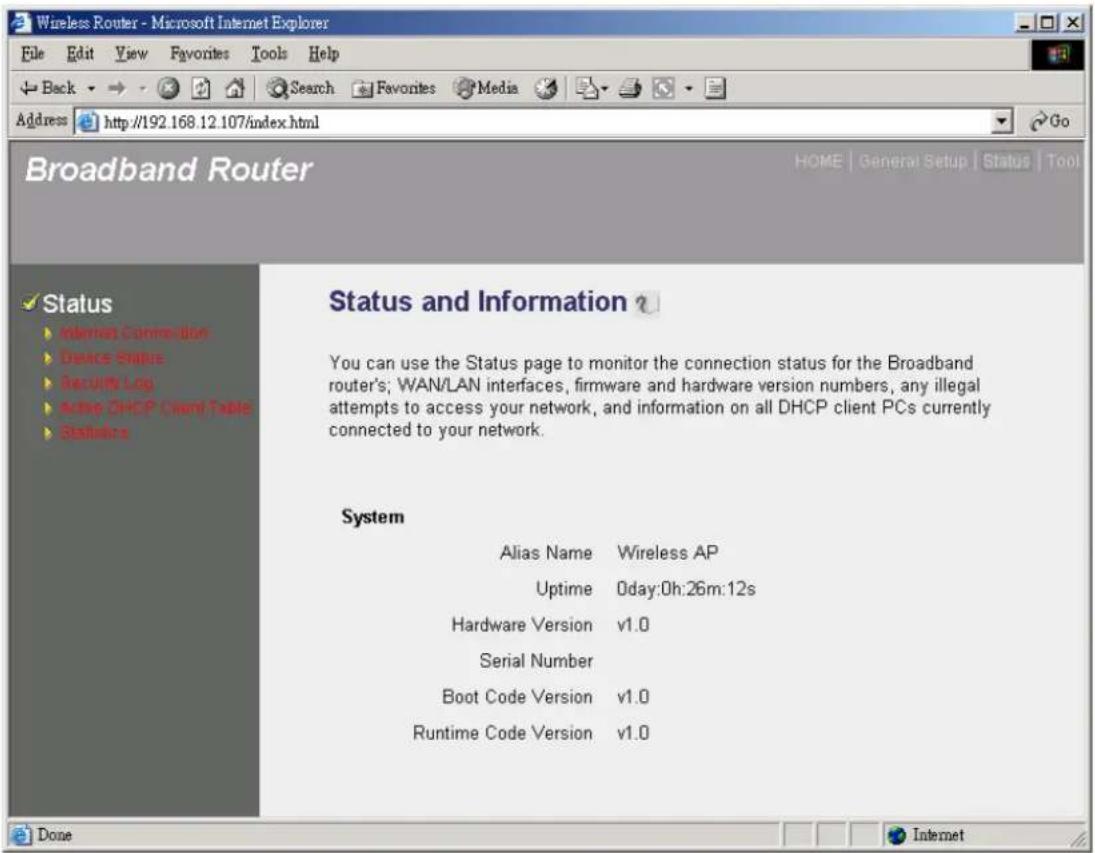Click the yellow arrow beside Internet Connection

pyautogui.click(x=48, y=333)
